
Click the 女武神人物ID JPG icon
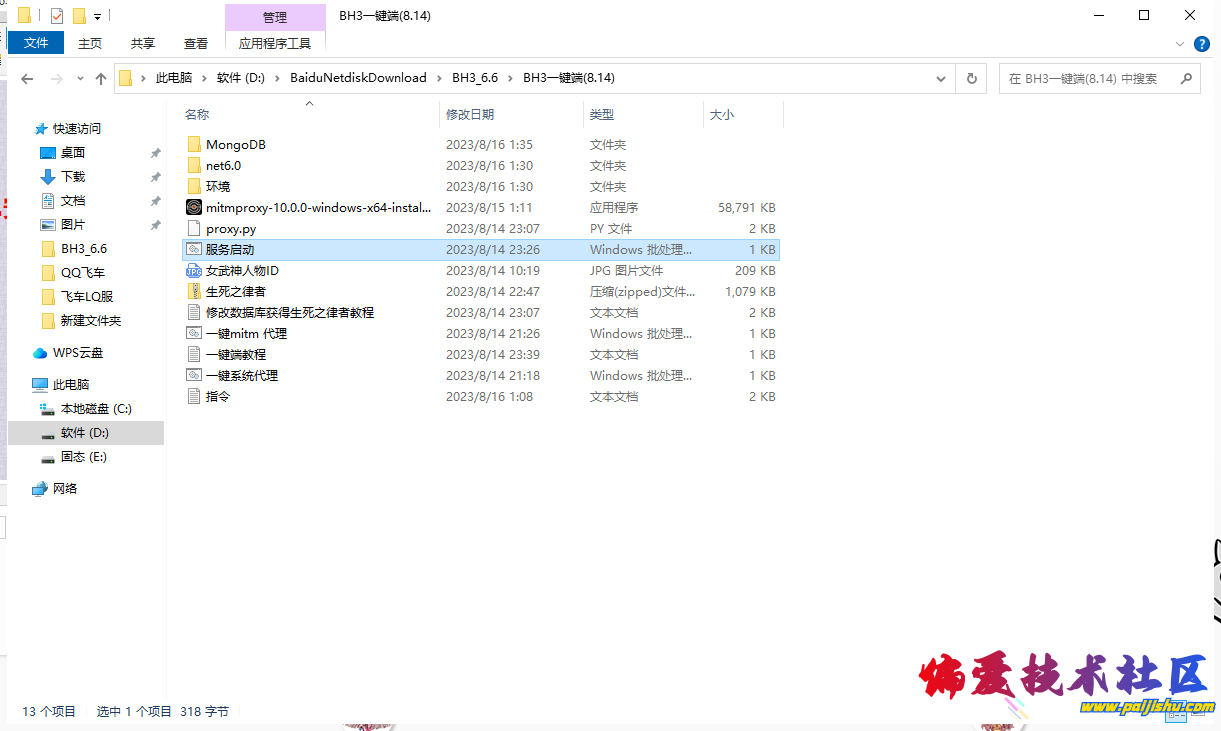194,271
